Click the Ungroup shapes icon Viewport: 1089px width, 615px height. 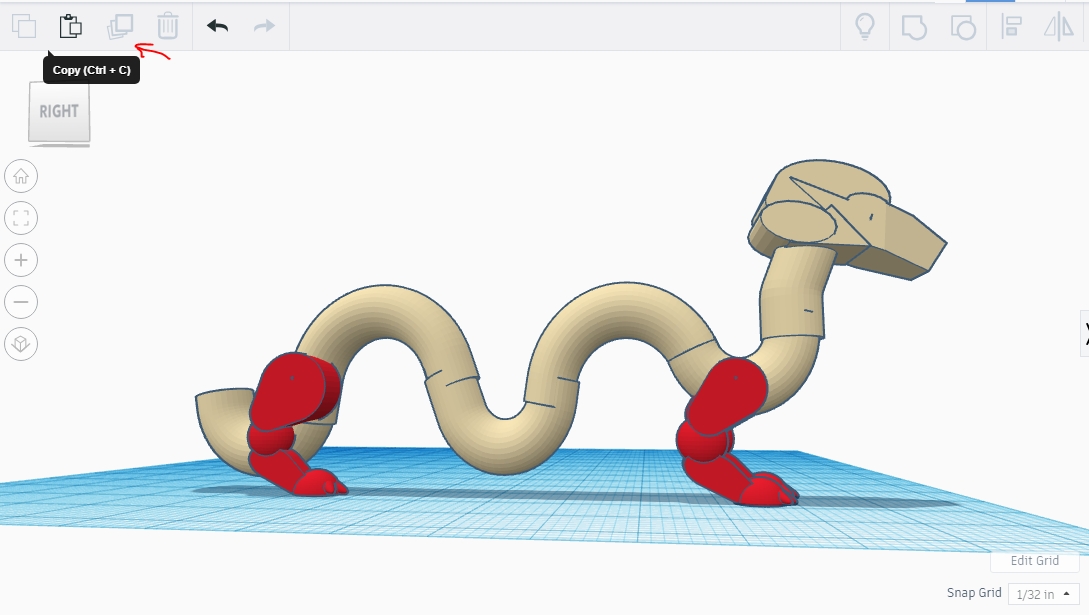tap(963, 27)
